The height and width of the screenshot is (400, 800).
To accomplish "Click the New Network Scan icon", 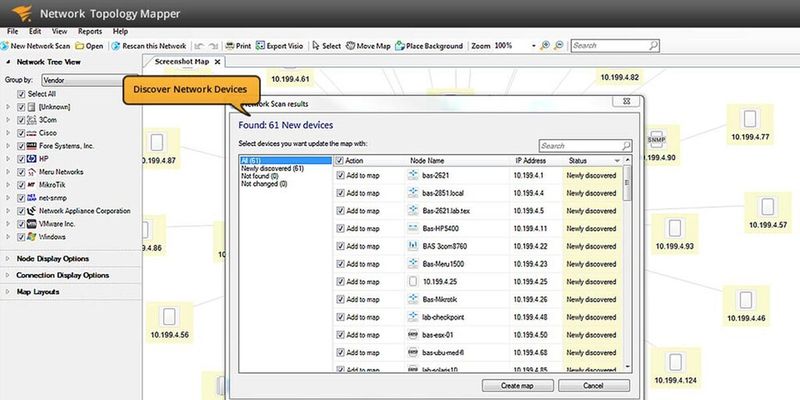I will (x=5, y=46).
